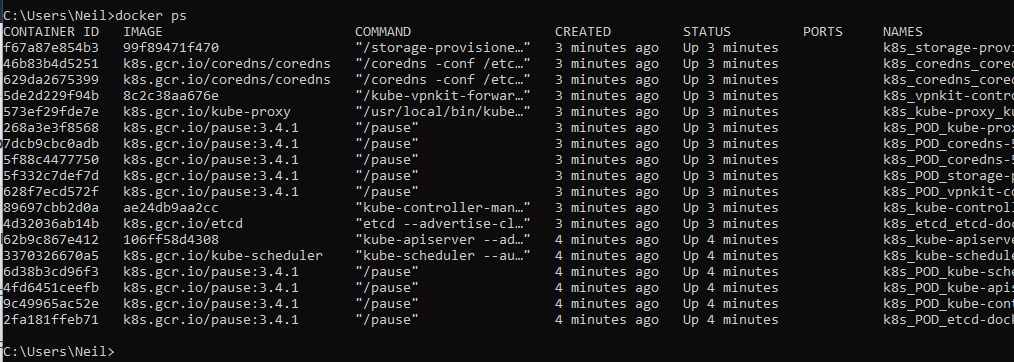
Task: Click the PORTS column header
Action: click(x=823, y=32)
